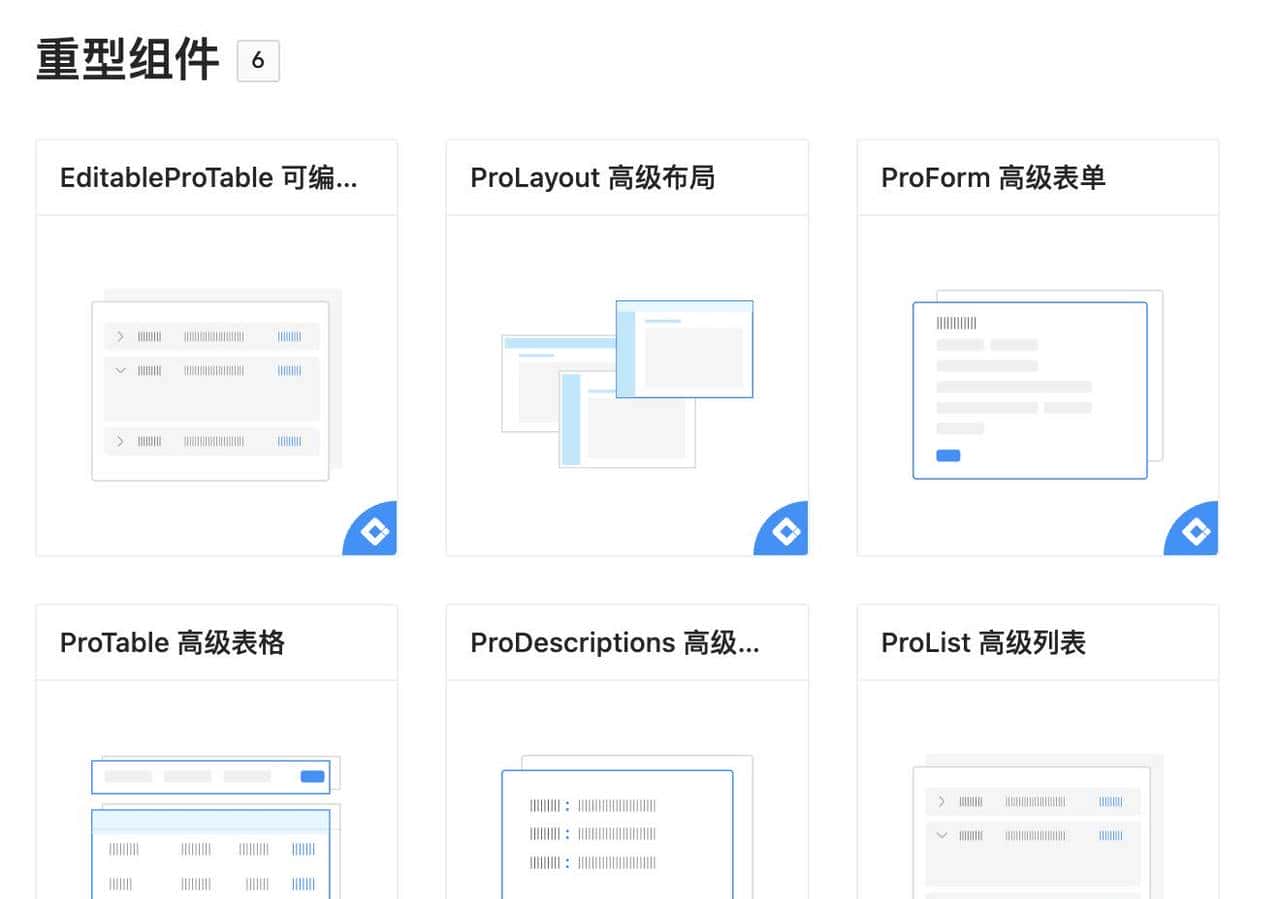Image resolution: width=1280 pixels, height=899 pixels.
Task: Click the blue button icon in ProTable preview
Action: [311, 776]
